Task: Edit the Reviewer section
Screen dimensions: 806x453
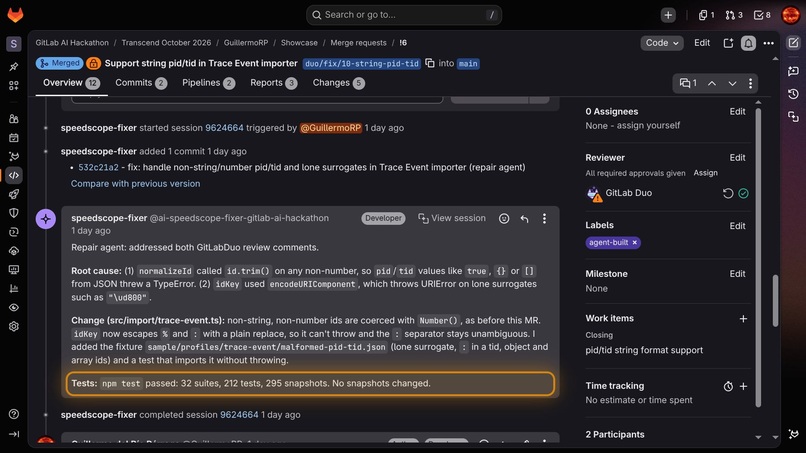Action: point(737,158)
